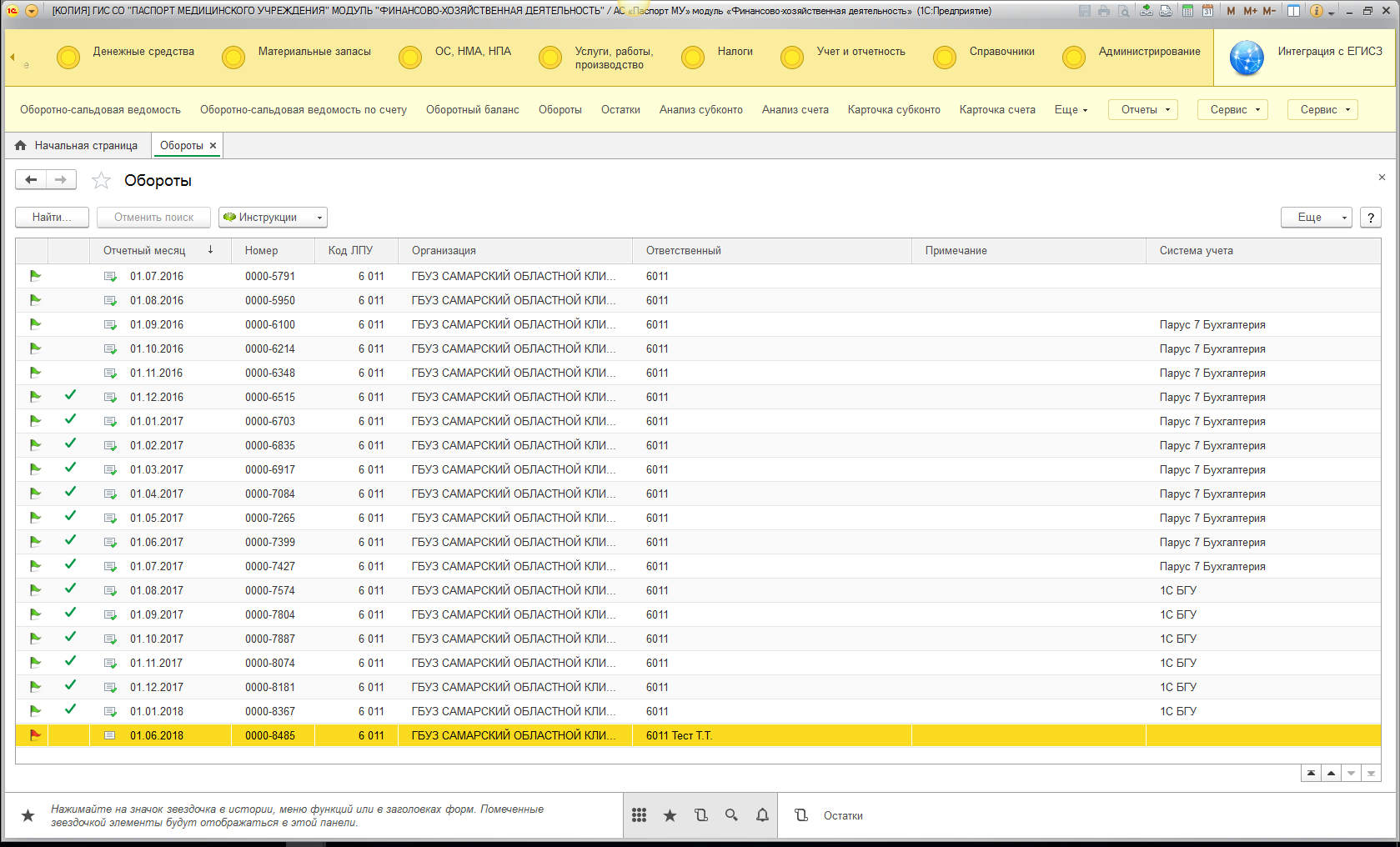Open the functions menu grid icon

pyautogui.click(x=639, y=815)
